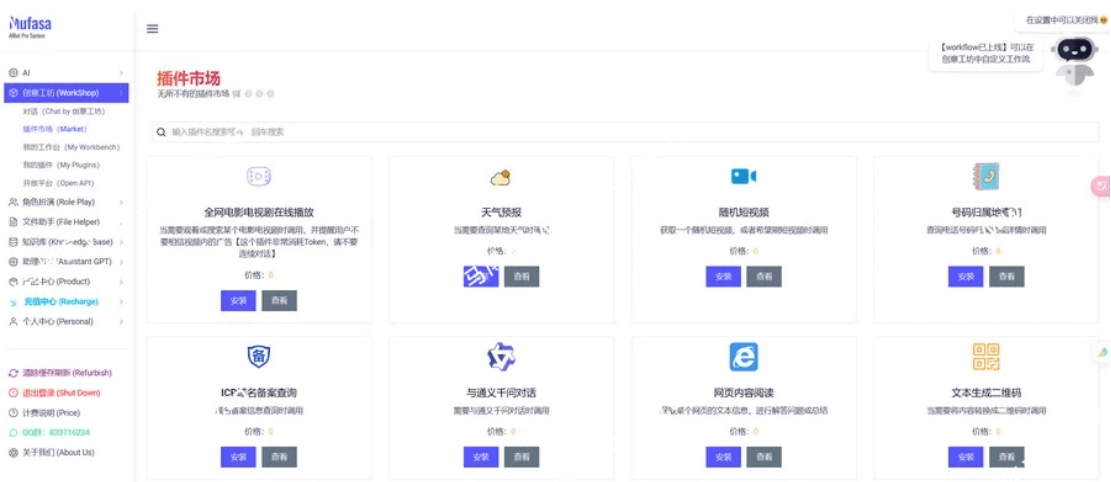This screenshot has height=482, width=1111.
Task: Click the Tongyi Qianwen chat plugin icon
Action: (x=500, y=357)
